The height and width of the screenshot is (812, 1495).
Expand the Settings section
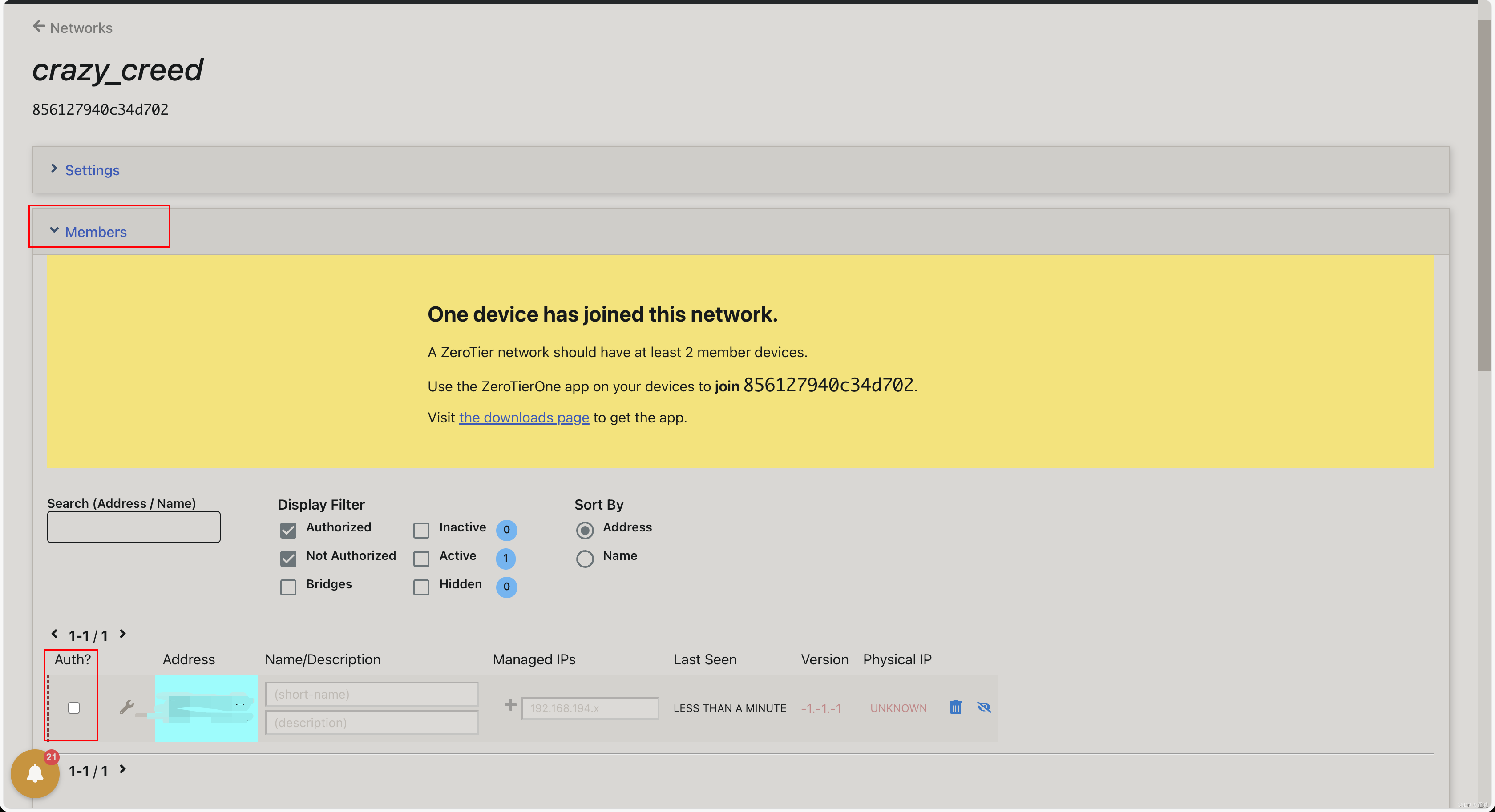[x=92, y=170]
